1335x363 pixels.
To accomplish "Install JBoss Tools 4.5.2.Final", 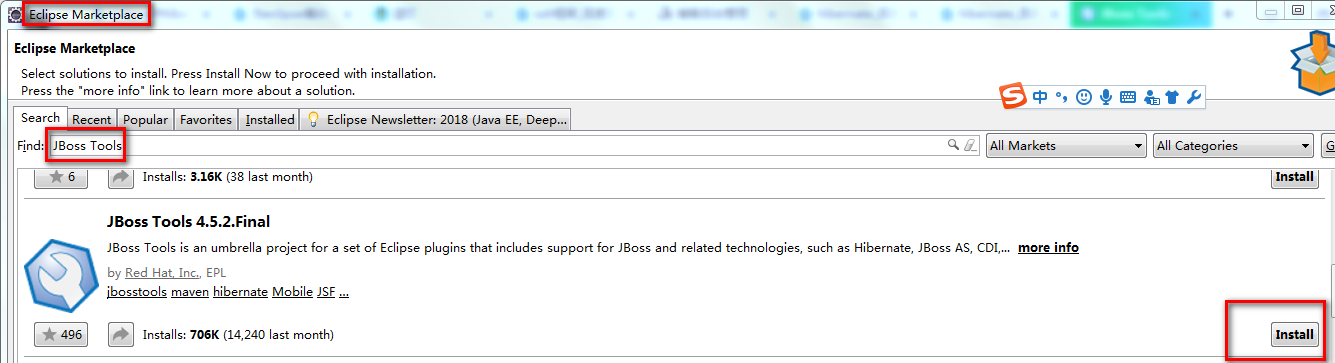I will point(1294,335).
